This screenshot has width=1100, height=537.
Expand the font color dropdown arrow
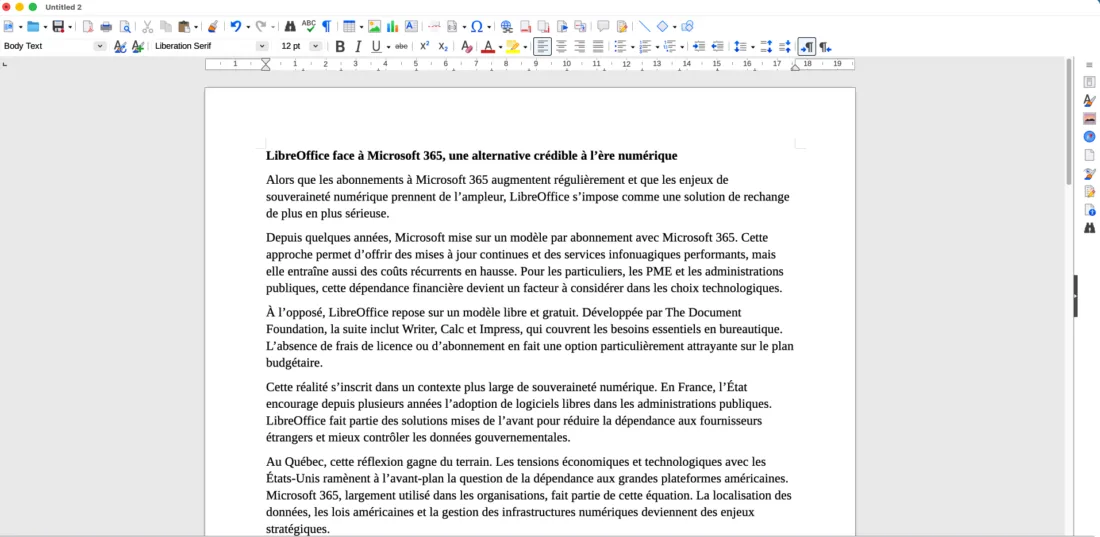(500, 46)
